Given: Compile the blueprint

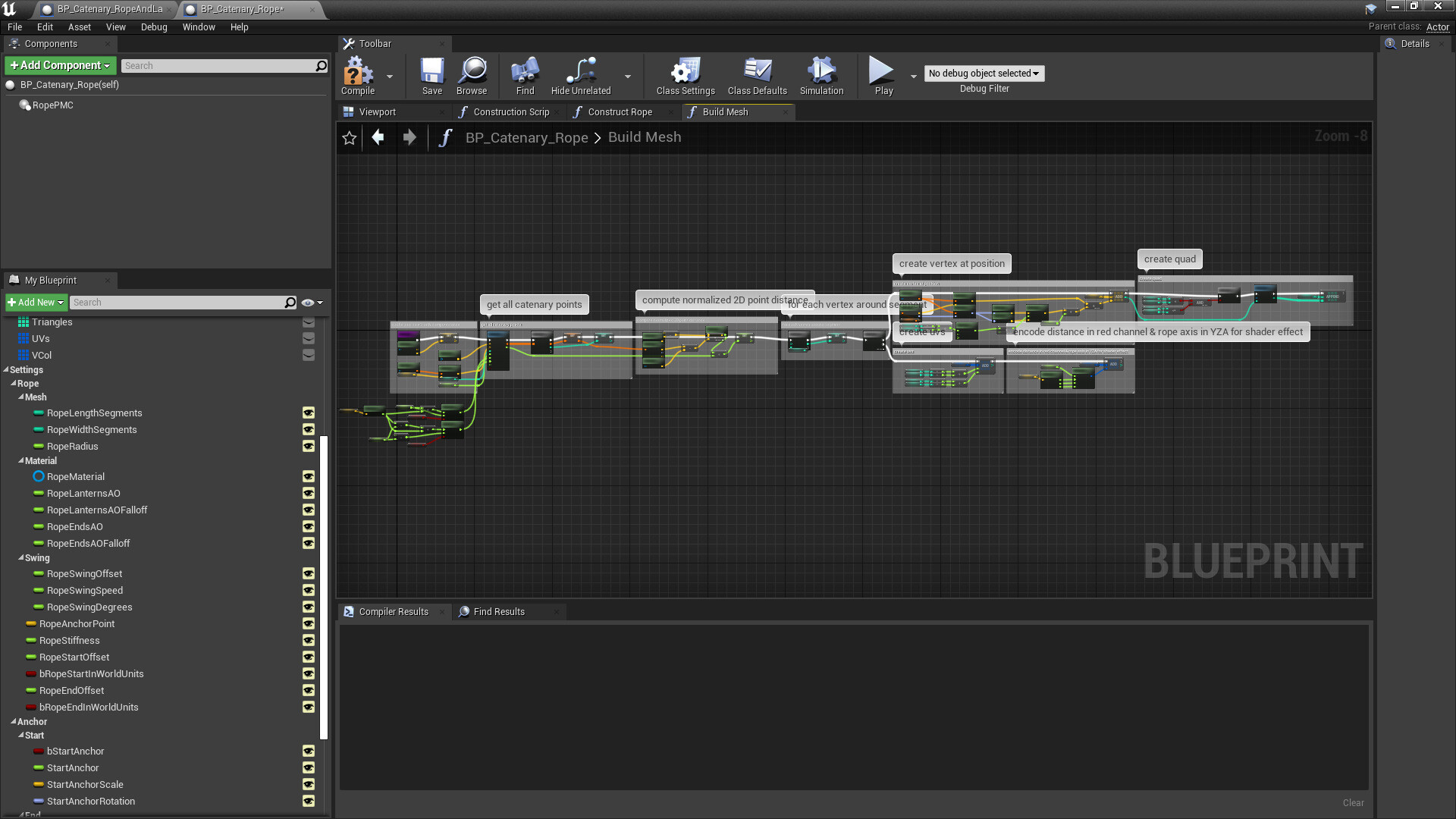Looking at the screenshot, I should point(357,75).
